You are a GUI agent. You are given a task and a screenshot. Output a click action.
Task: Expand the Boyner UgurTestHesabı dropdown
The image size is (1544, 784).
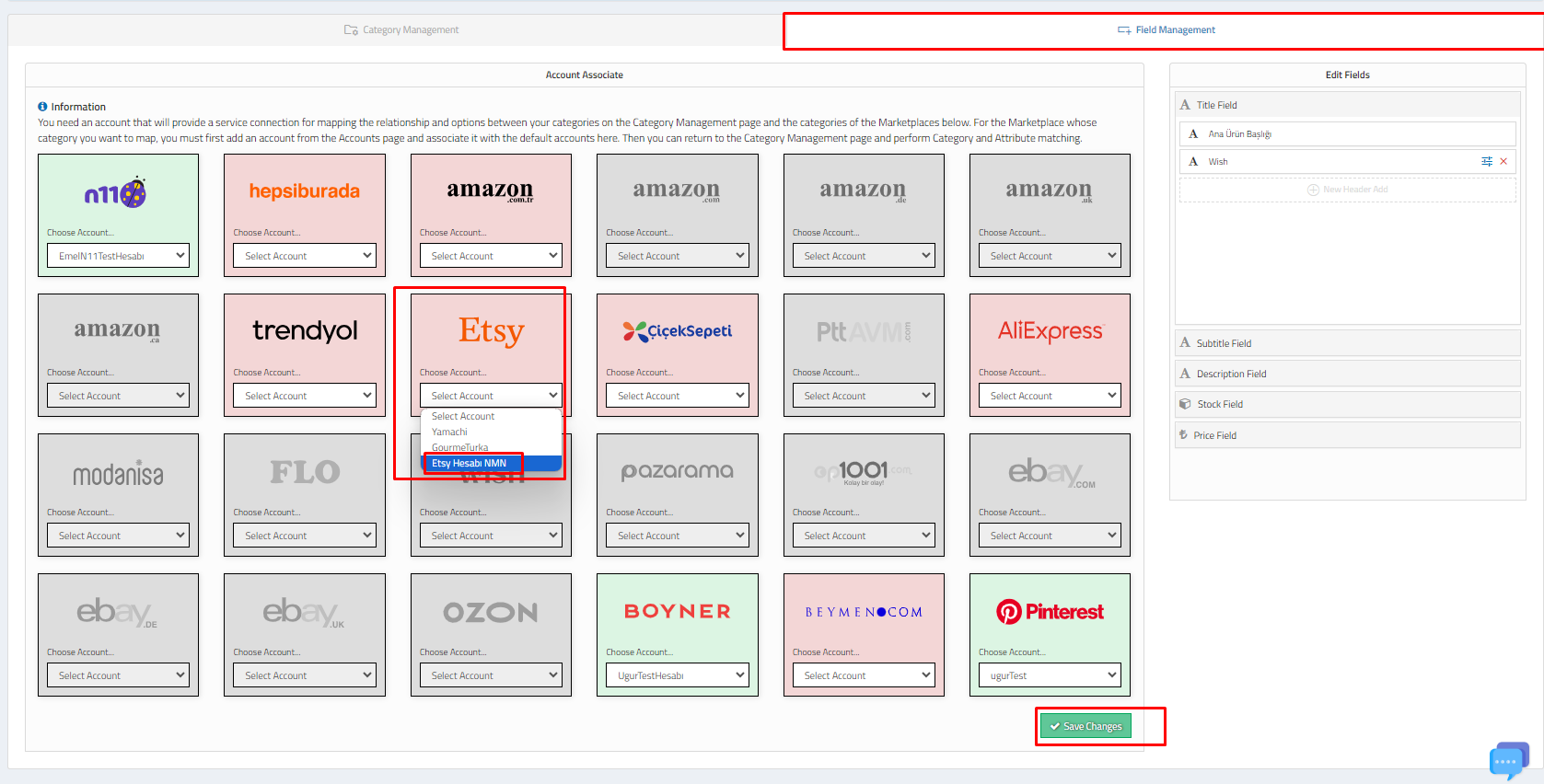[677, 675]
